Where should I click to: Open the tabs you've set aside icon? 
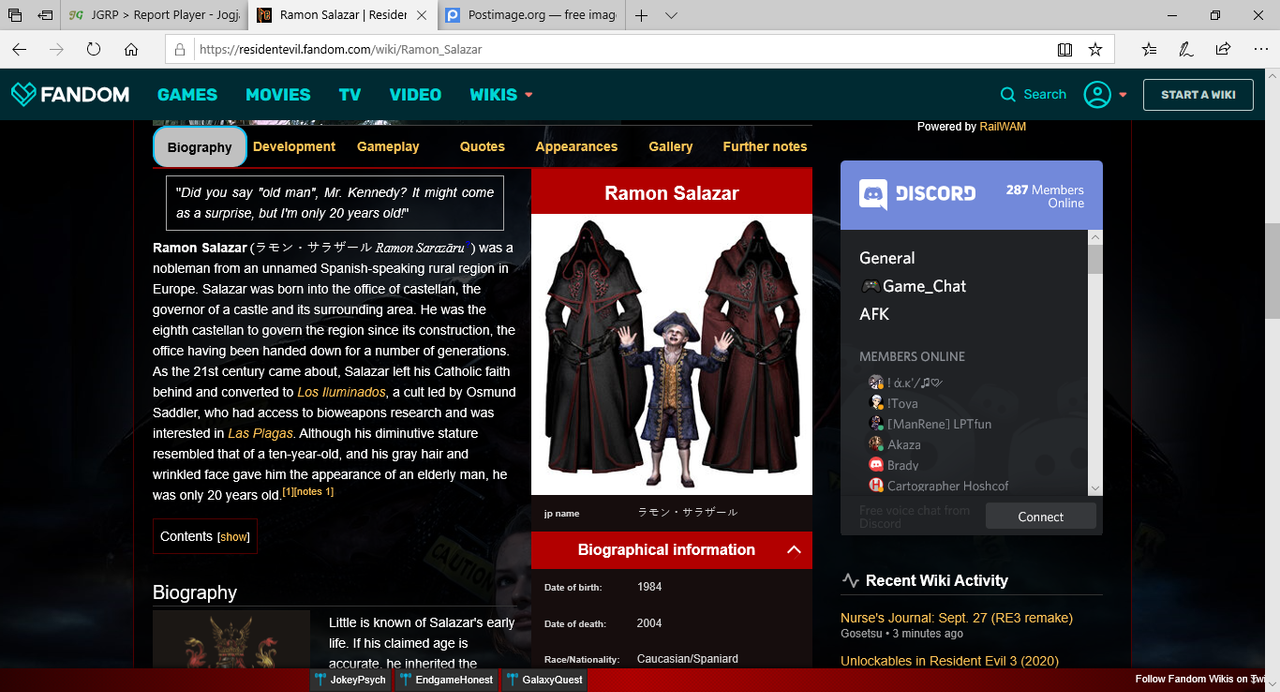(16, 15)
